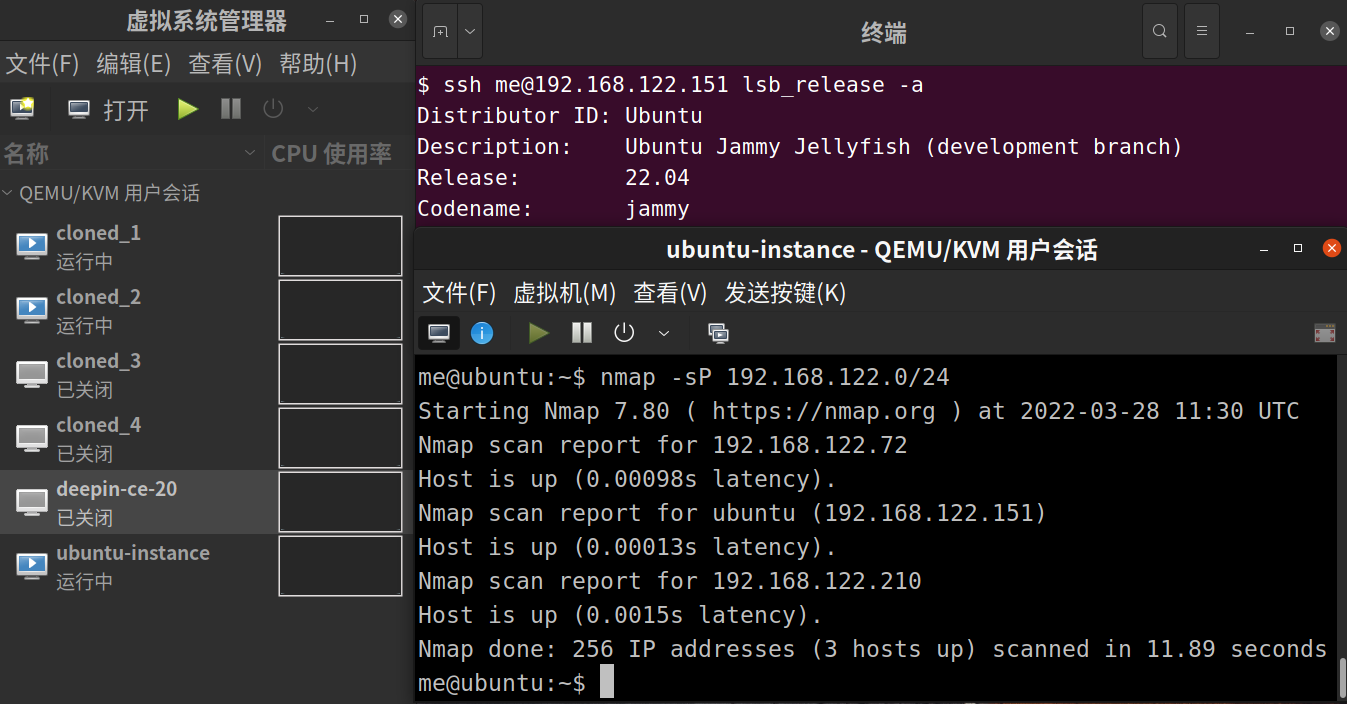Show virtual hardware details info icon
The width and height of the screenshot is (1347, 704).
[x=482, y=333]
